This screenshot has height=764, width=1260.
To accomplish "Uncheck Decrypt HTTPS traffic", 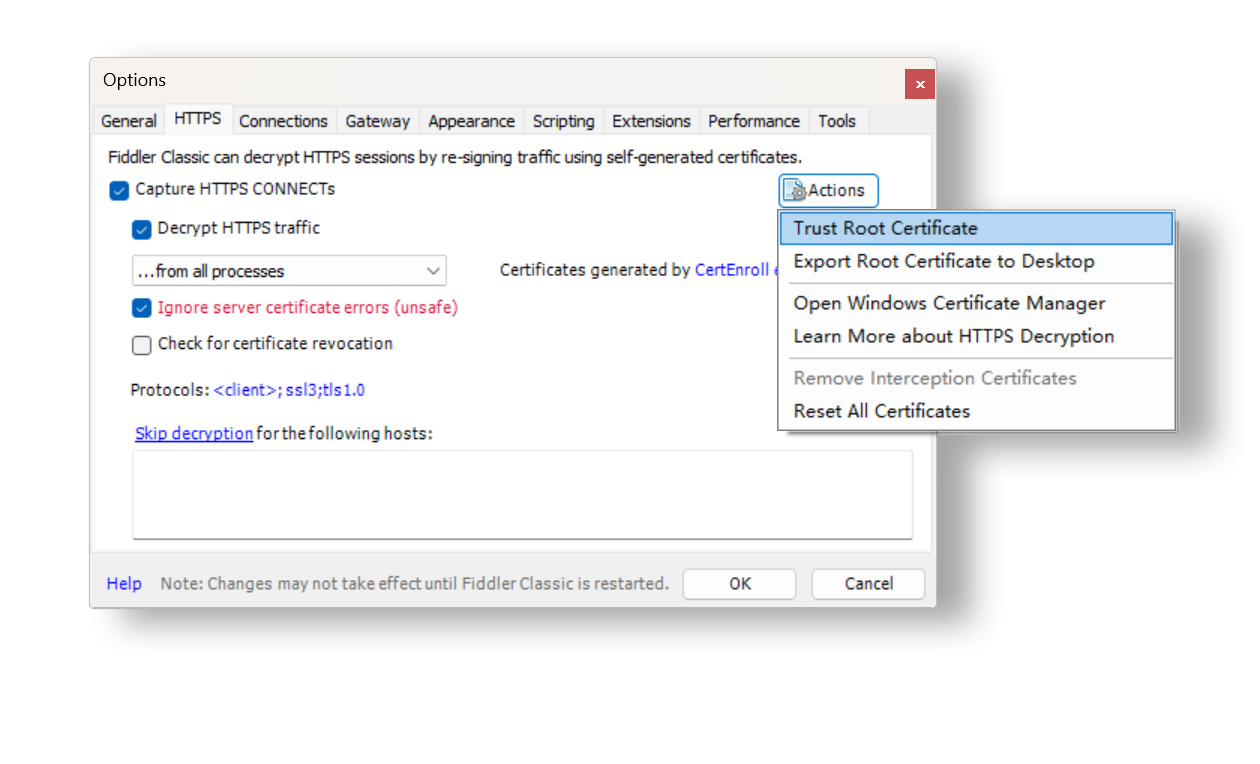I will click(x=141, y=229).
